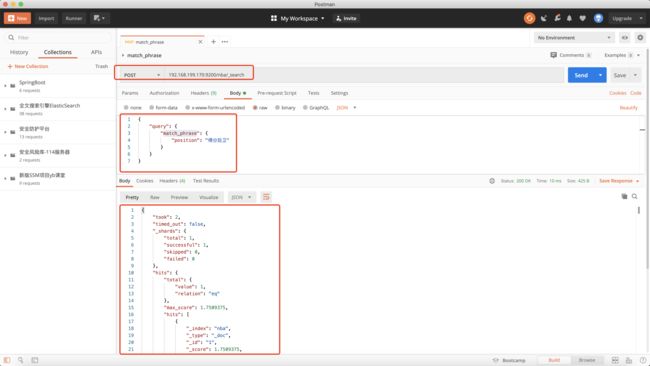Open the notifications bell

click(x=569, y=18)
